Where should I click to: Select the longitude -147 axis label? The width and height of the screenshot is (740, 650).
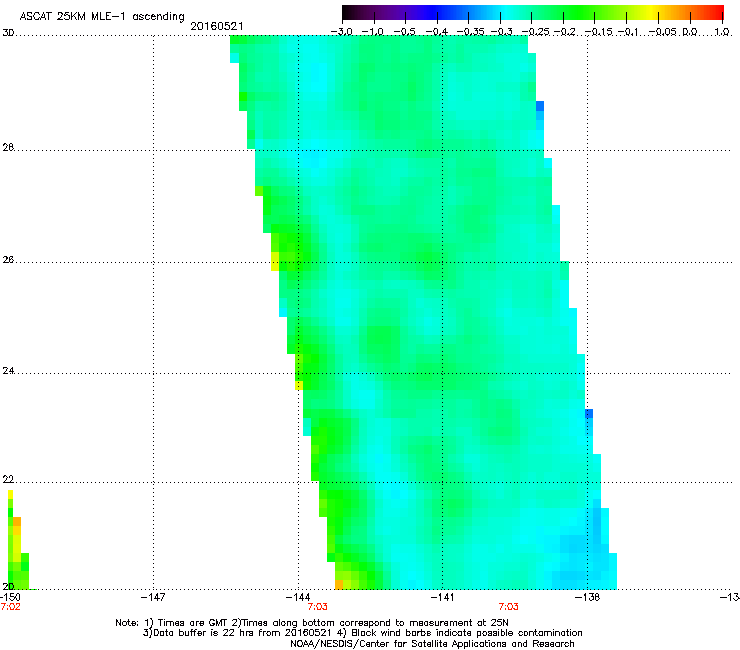pyautogui.click(x=153, y=597)
